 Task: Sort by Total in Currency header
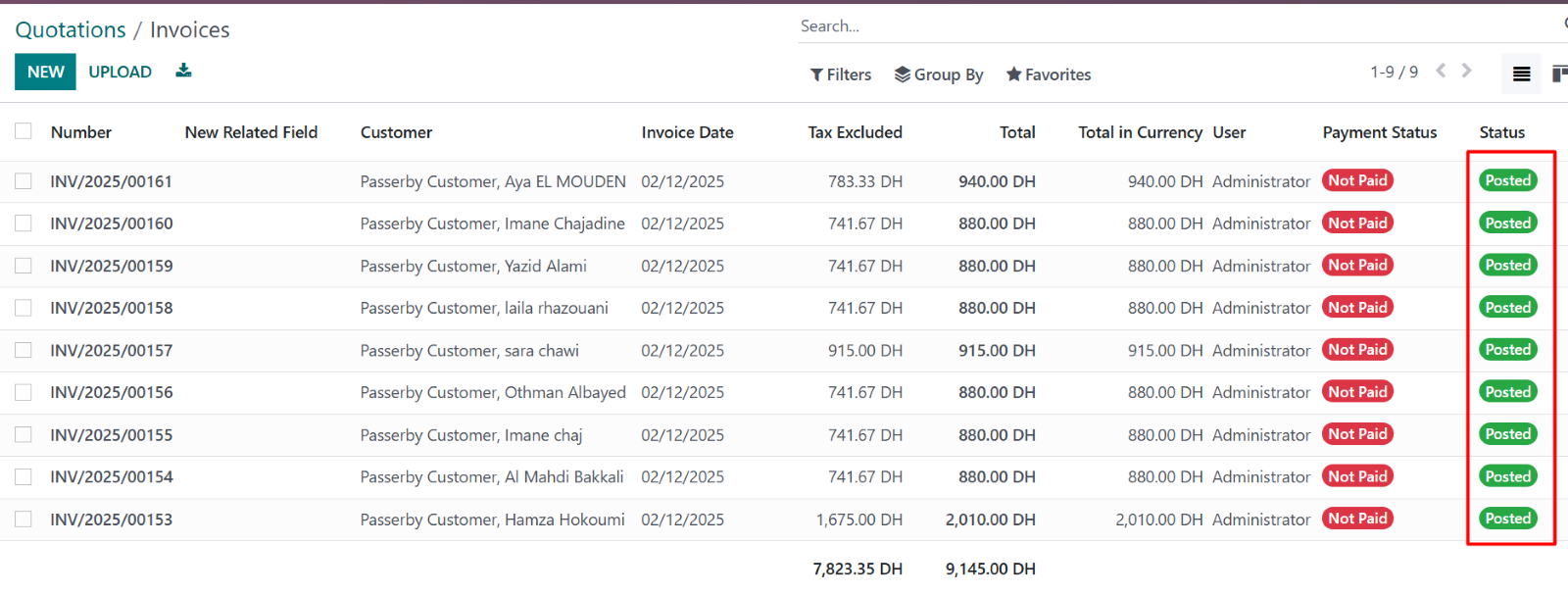click(x=1140, y=132)
